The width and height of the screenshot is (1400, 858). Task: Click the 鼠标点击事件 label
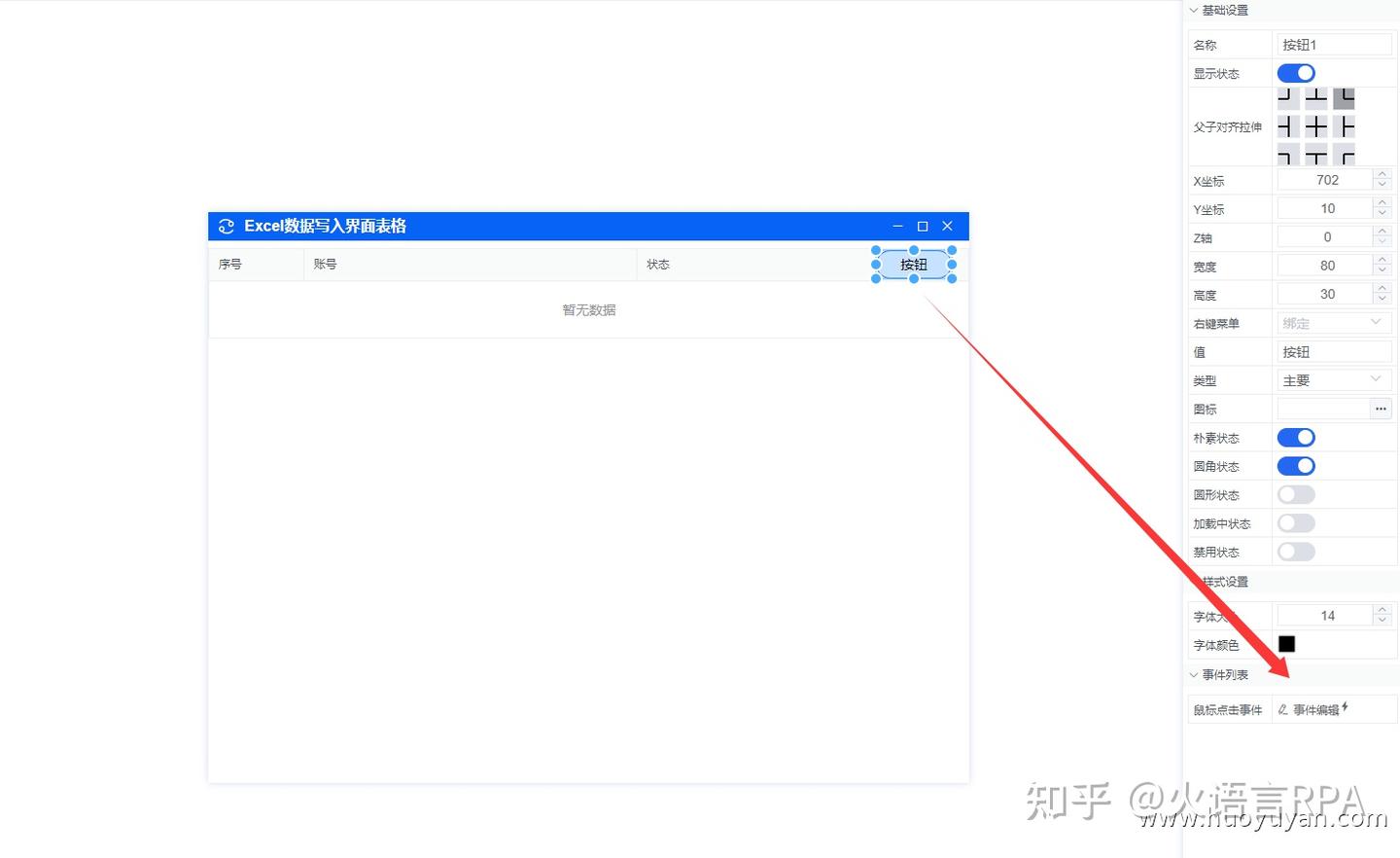pyautogui.click(x=1228, y=710)
